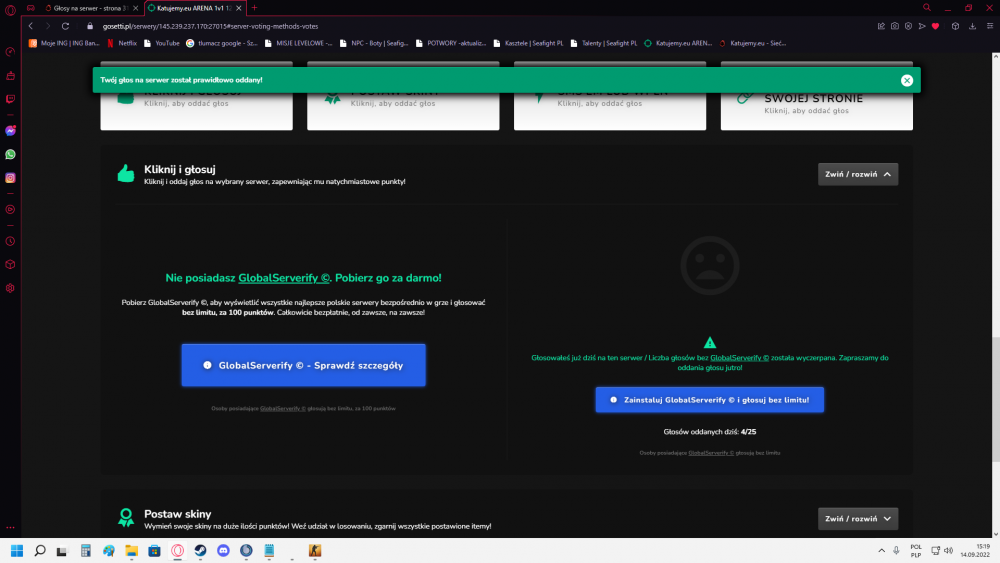Close the 'Katujemy.eu ARENA 1v1' tab
The image size is (1000, 563).
(239, 8)
